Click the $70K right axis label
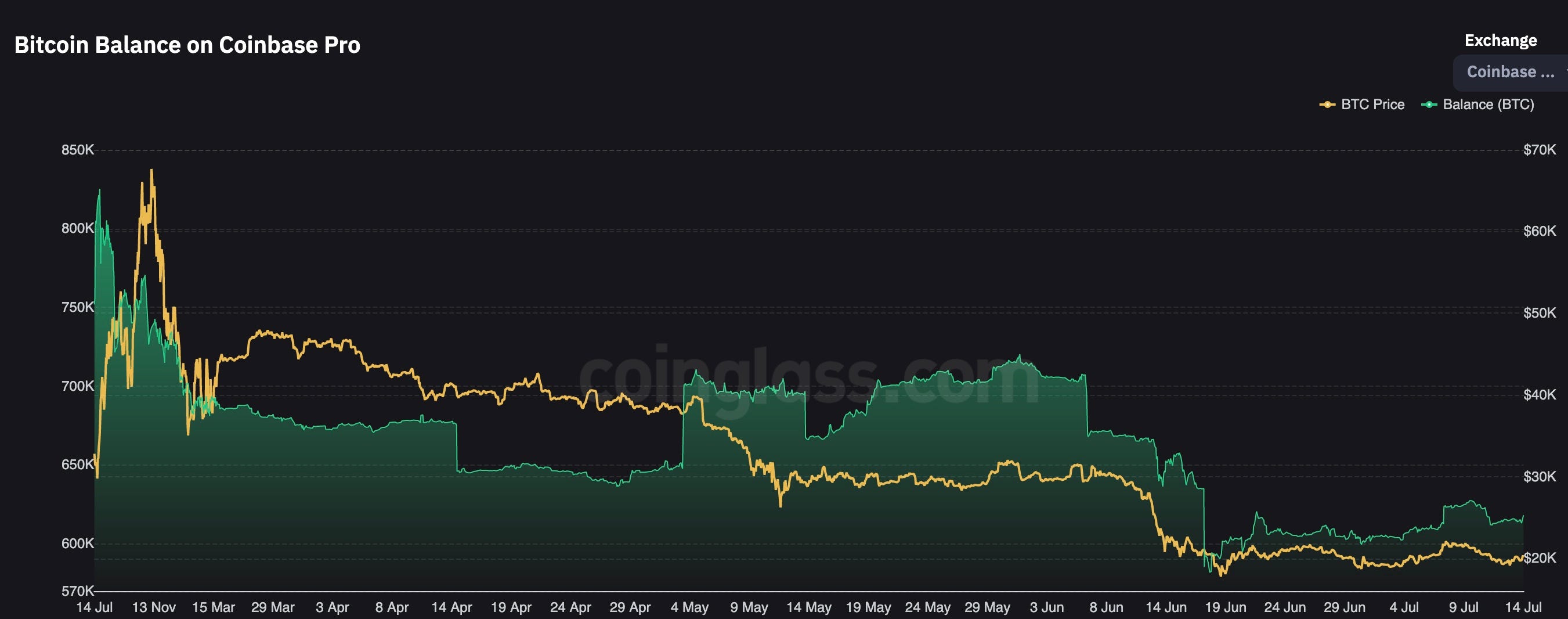 coord(1540,150)
